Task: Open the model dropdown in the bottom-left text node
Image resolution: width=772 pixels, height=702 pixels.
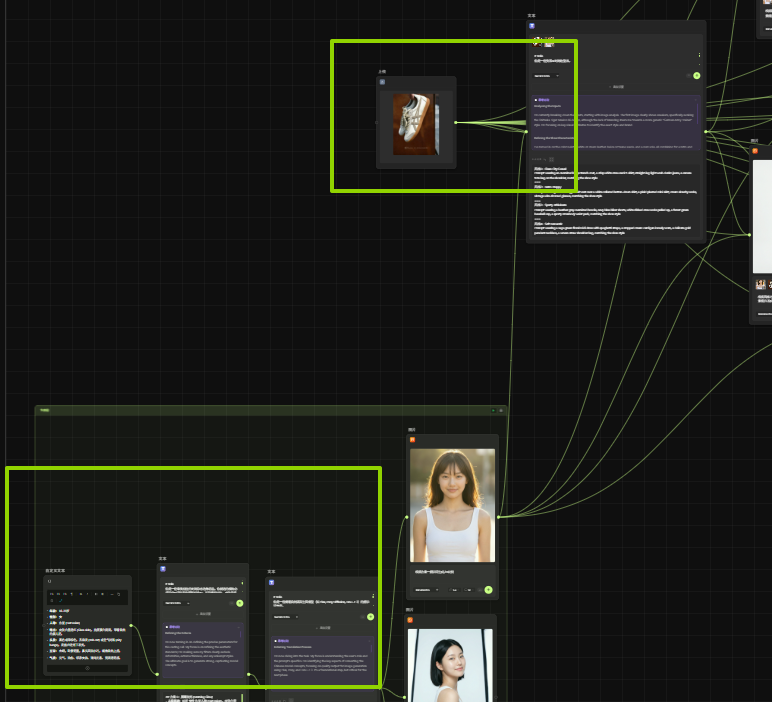Action: [x=177, y=603]
